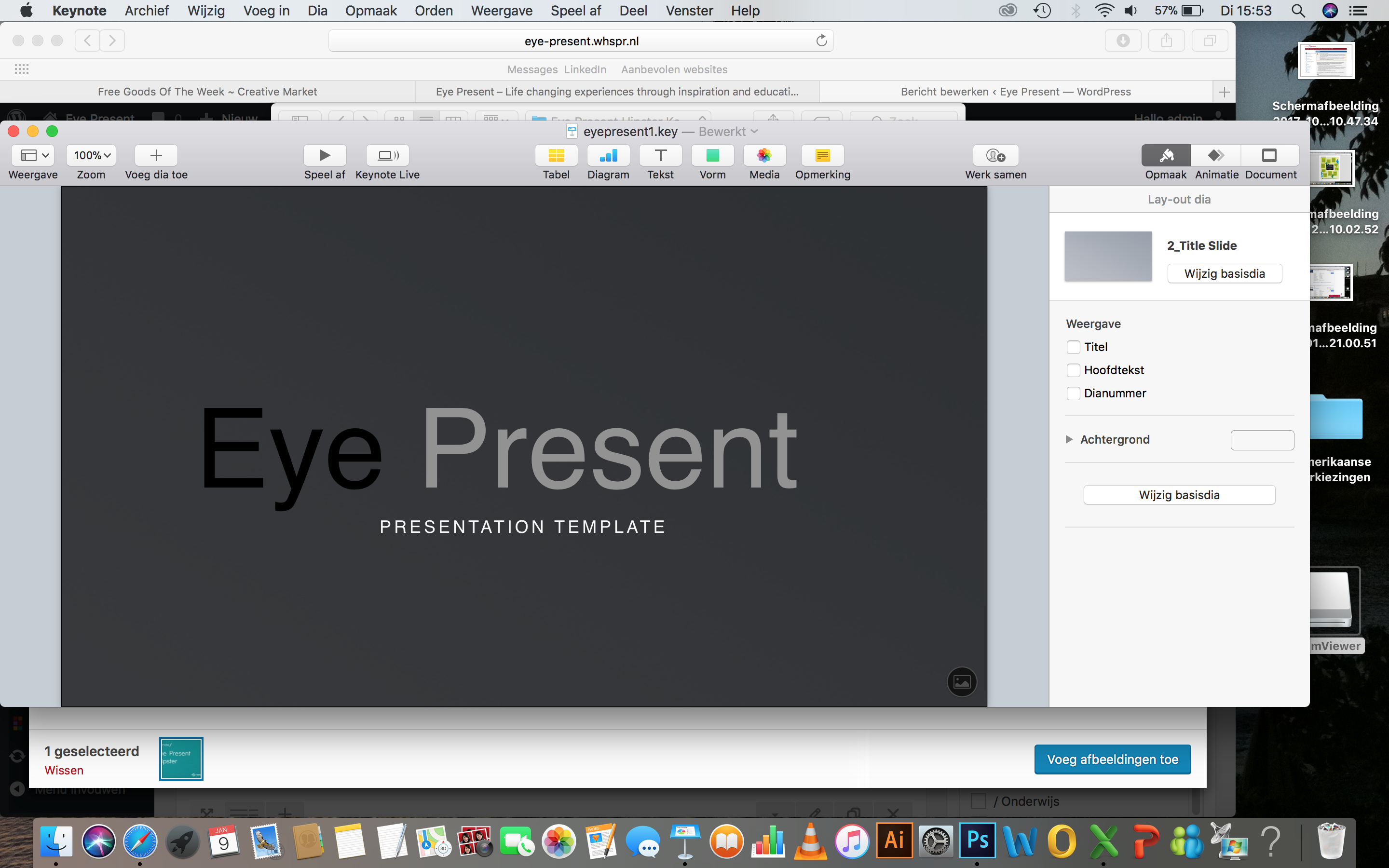Enable the Dianummer checkbox
1389x868 pixels.
[1073, 393]
